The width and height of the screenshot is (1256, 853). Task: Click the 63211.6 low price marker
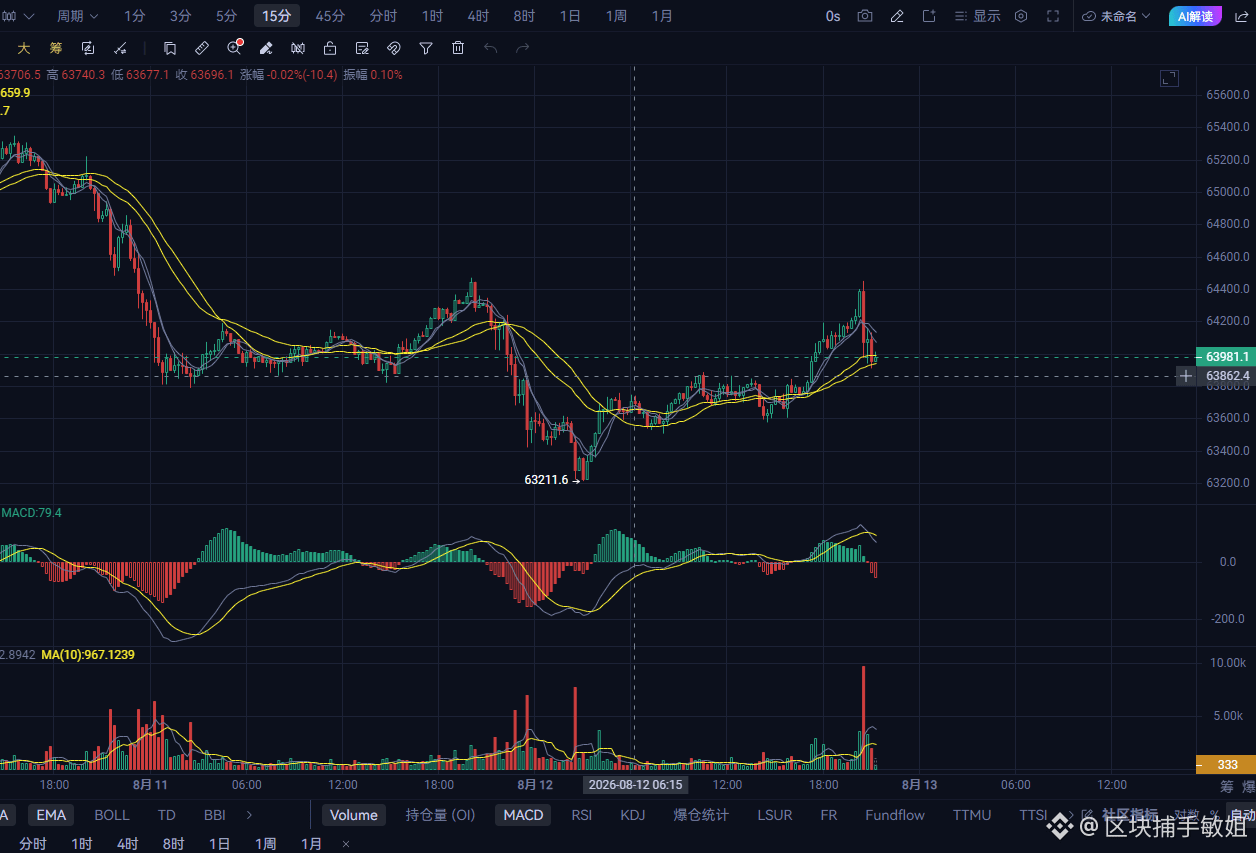tap(546, 480)
